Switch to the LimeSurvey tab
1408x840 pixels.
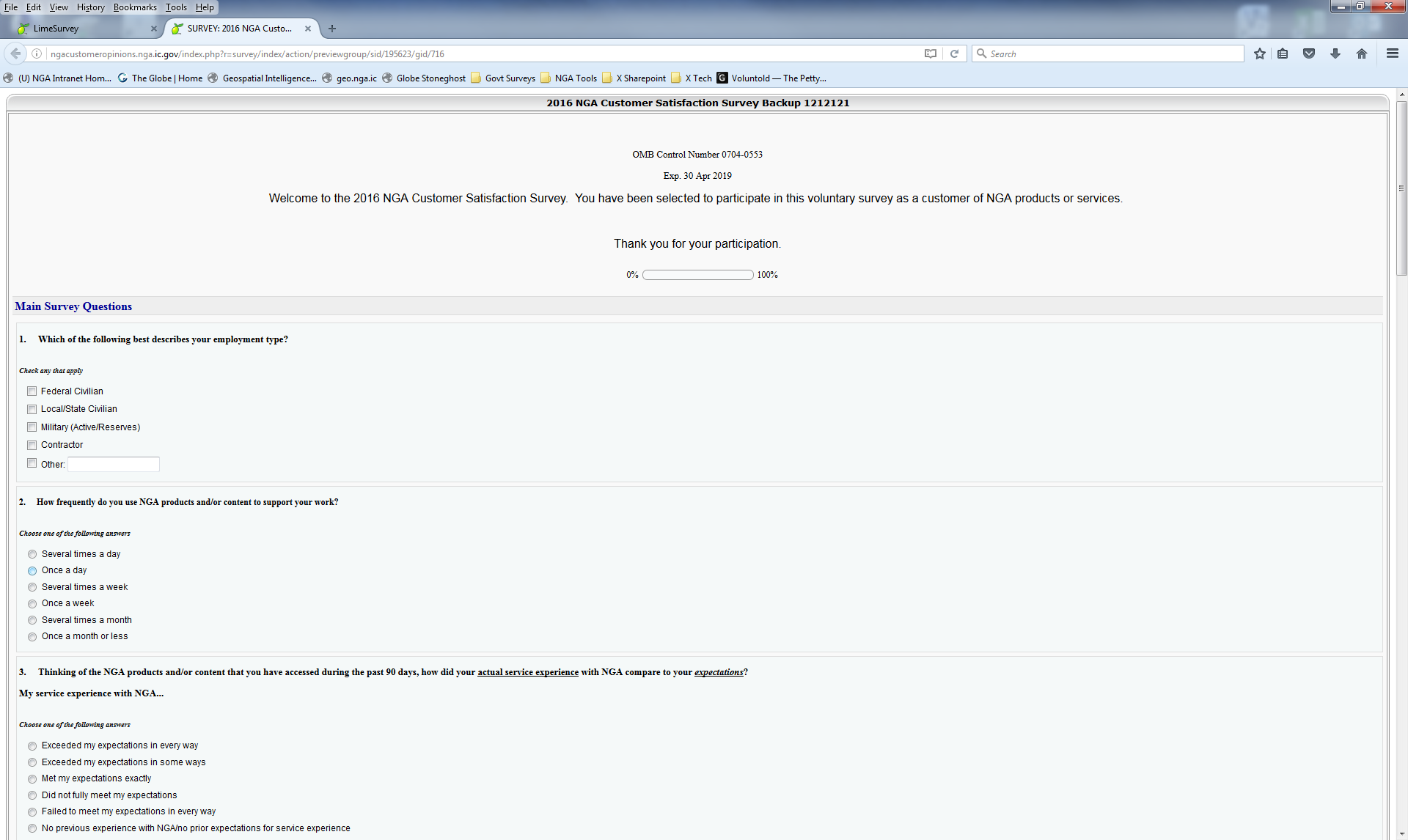tap(81, 29)
